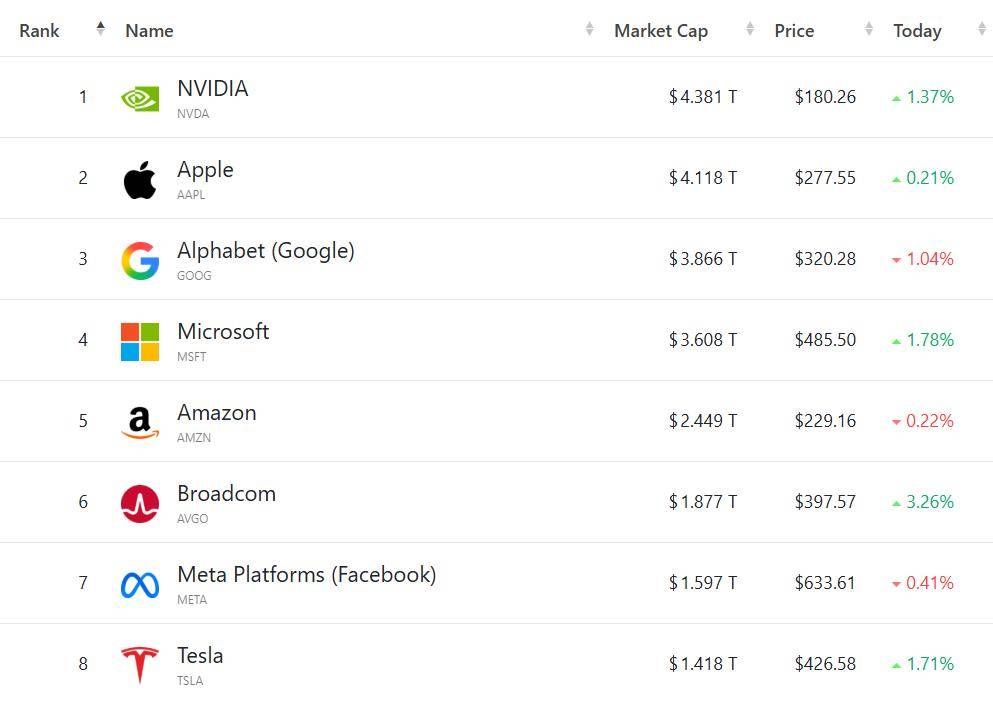Click the Microsoft logo icon
The image size is (993, 703).
pyautogui.click(x=140, y=341)
